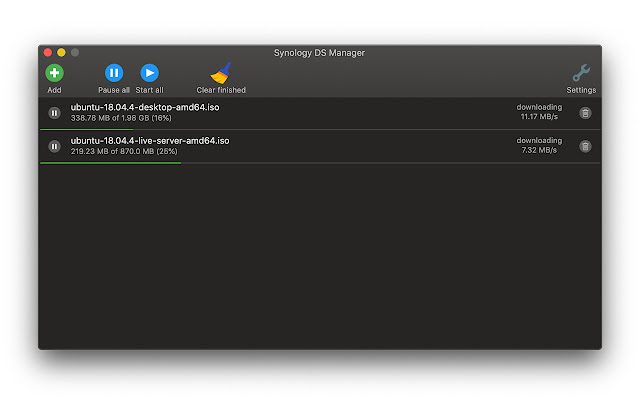Image resolution: width=640 pixels, height=400 pixels.
Task: Click the 11.17 MB/s download speed
Action: [539, 117]
